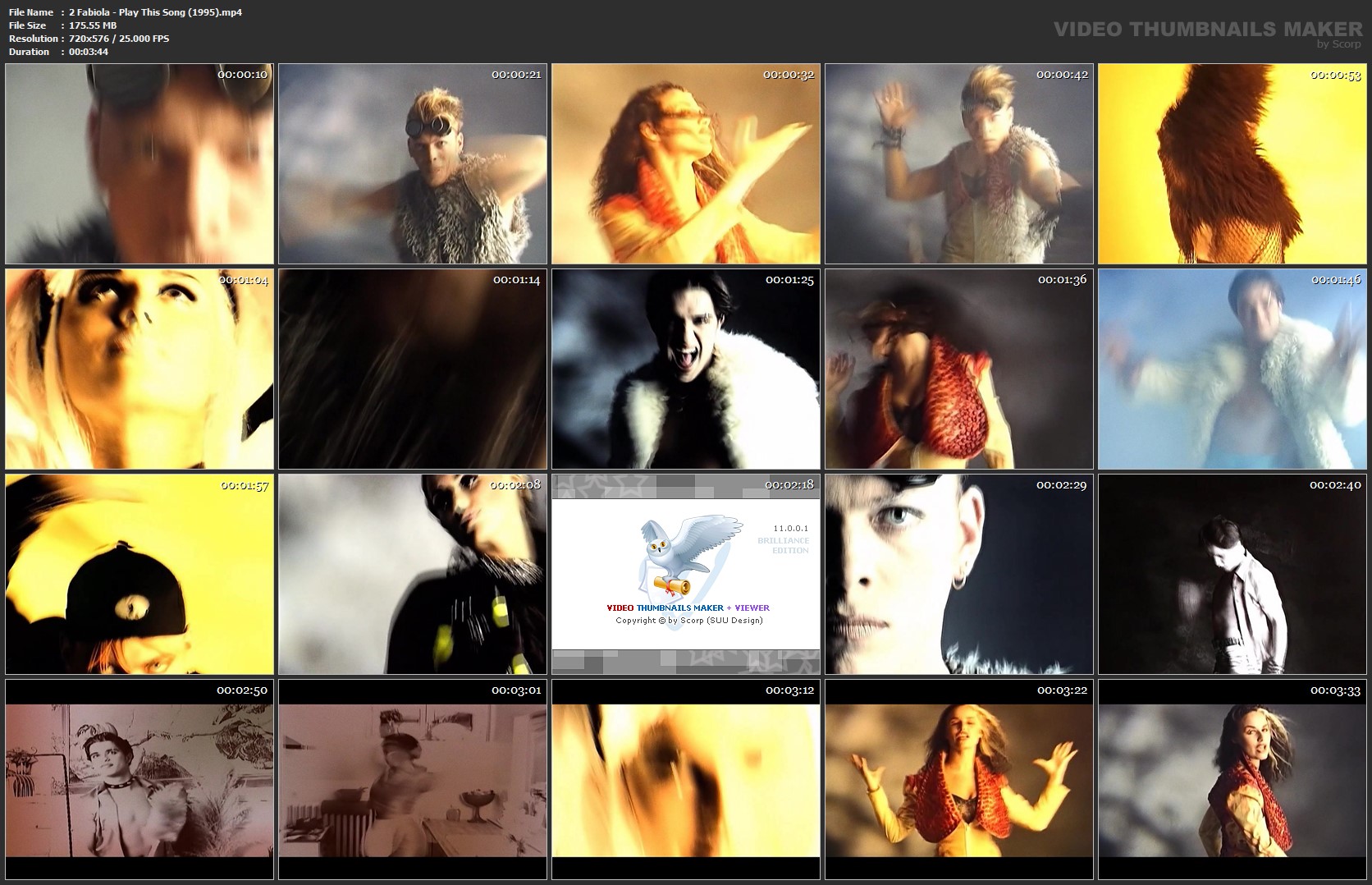Click the 'BRILLIANCE EDITION' text
Viewport: 1372px width, 885px height.
pyautogui.click(x=784, y=545)
